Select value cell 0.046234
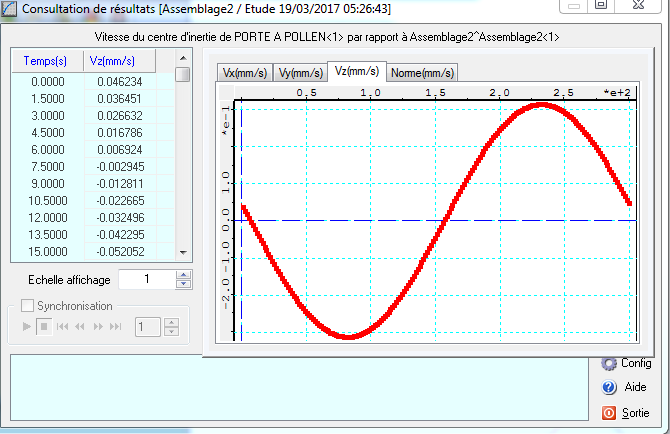The image size is (670, 434). click(x=120, y=82)
